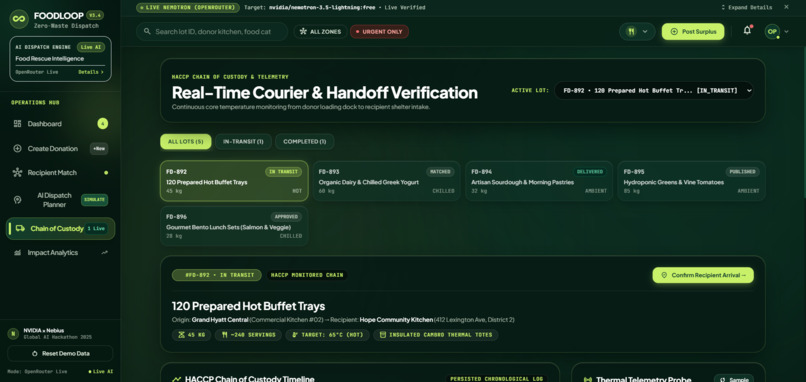Click the utensils icon on the ~240 Servings chip
Screen dimensions: 806x382
(x=225, y=335)
